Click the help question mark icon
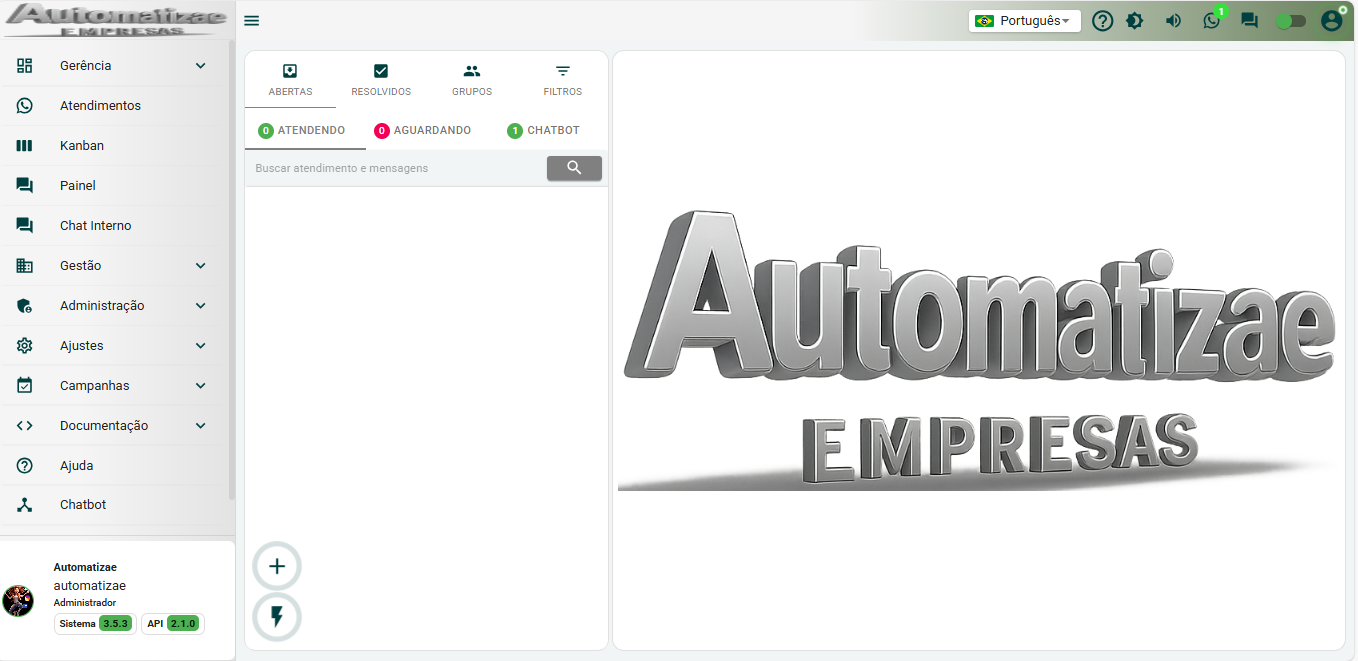This screenshot has width=1358, height=661. 1102,20
